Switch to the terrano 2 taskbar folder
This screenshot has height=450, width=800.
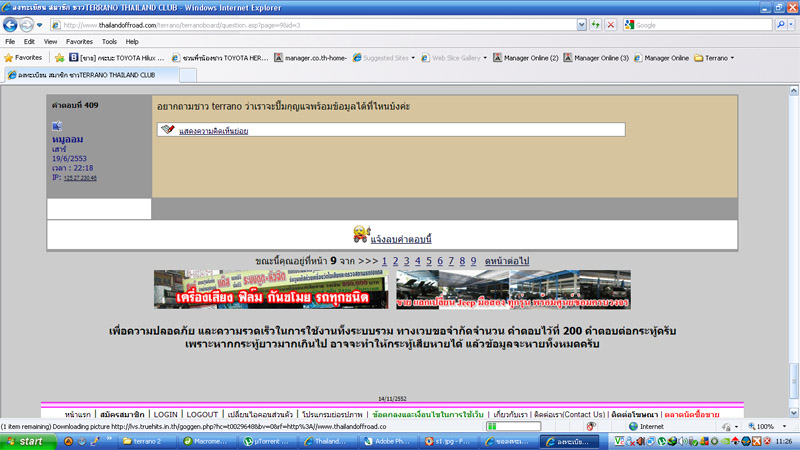point(146,441)
